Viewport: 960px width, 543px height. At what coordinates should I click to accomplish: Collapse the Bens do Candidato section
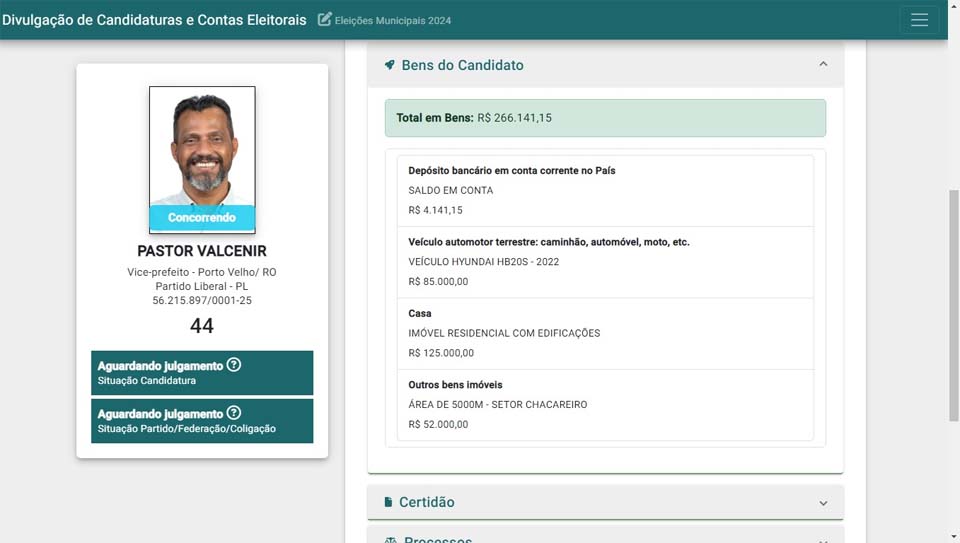823,65
